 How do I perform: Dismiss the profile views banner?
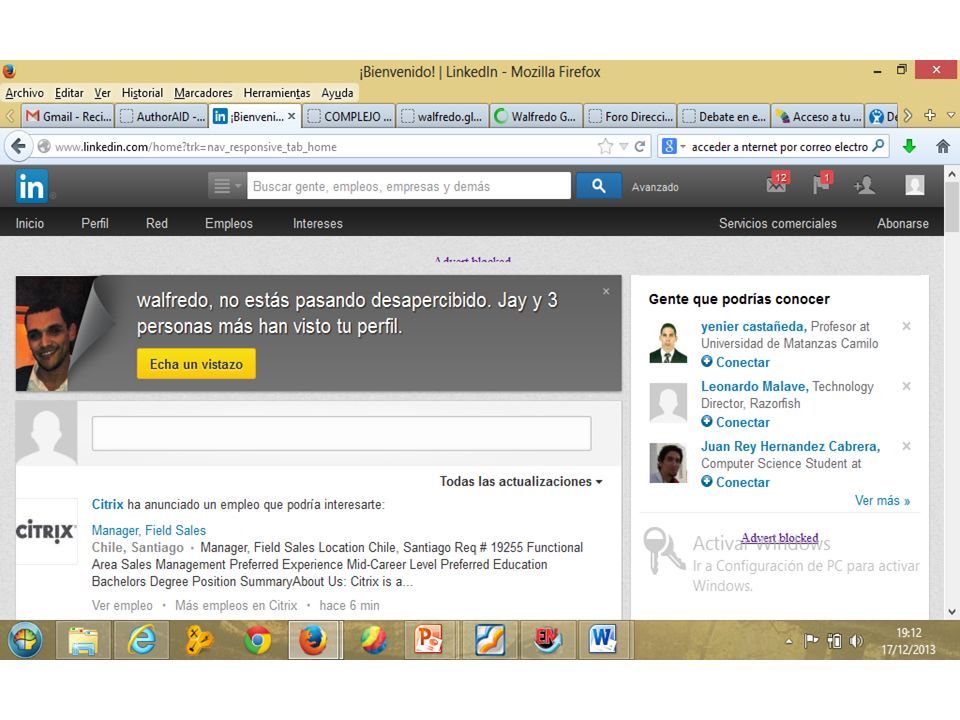click(x=606, y=291)
